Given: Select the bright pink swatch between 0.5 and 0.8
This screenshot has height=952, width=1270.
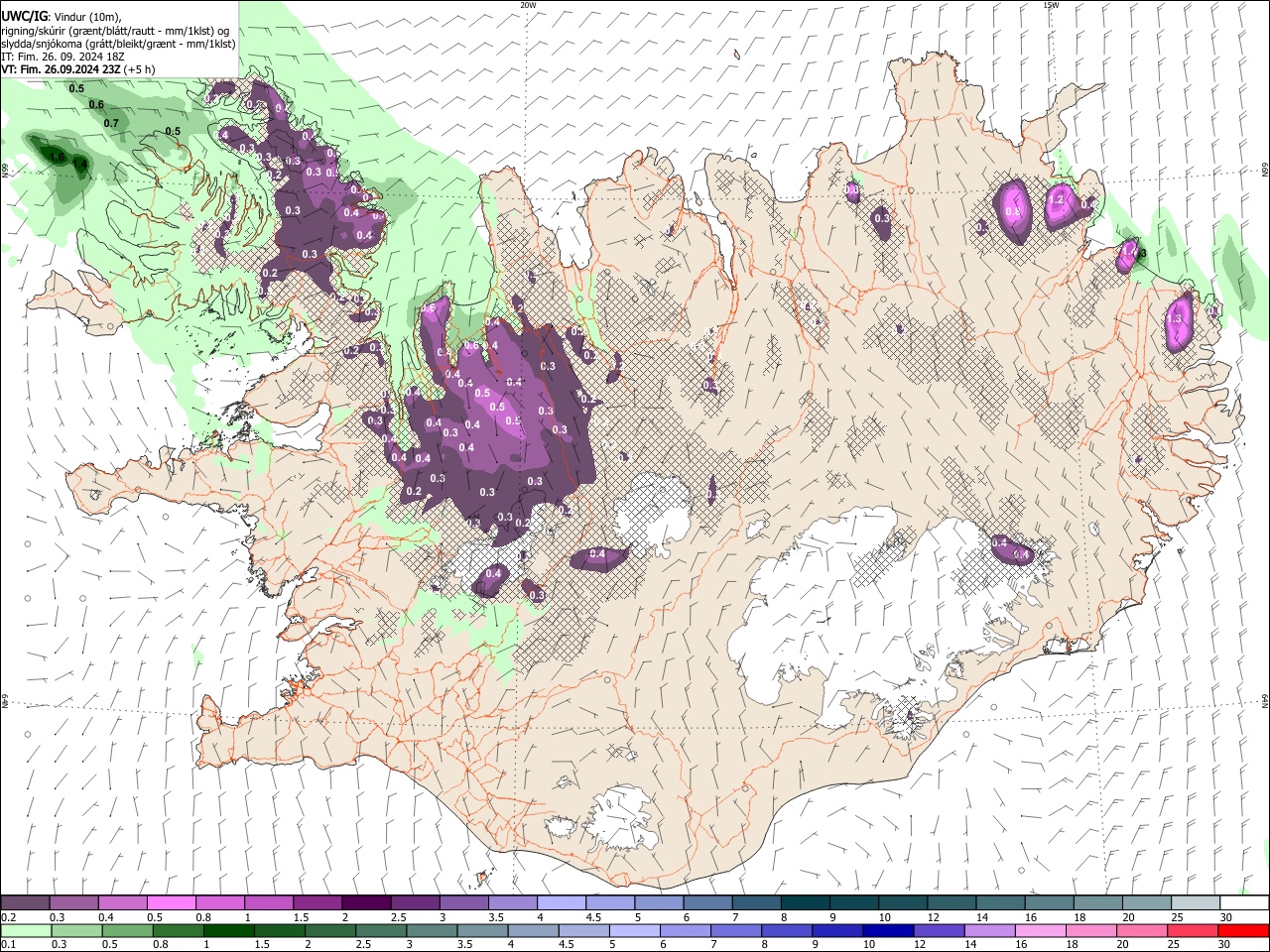Looking at the screenshot, I should click(x=171, y=903).
